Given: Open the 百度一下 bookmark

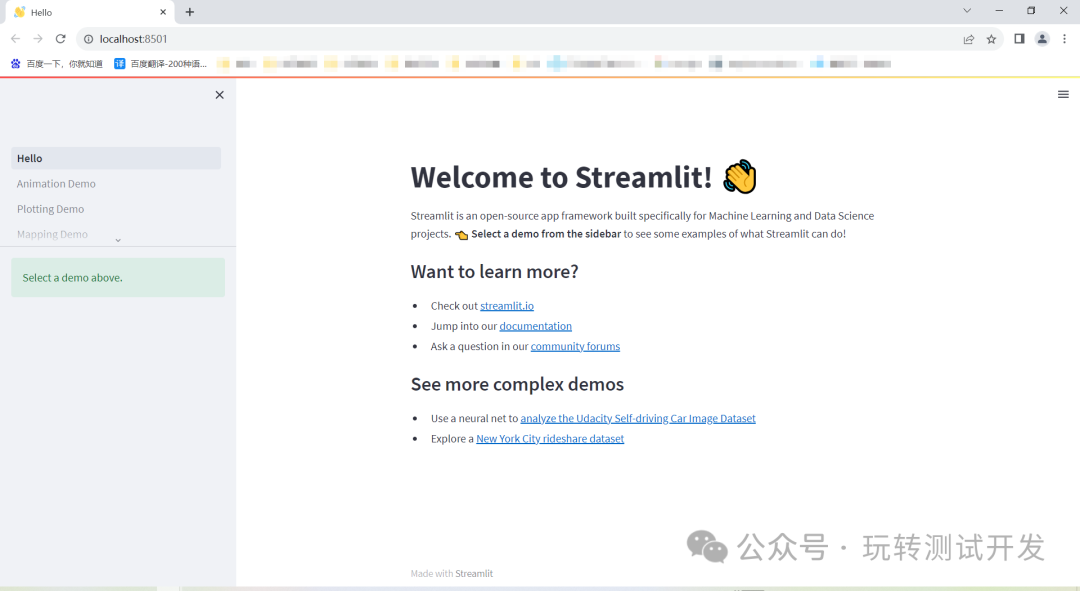Looking at the screenshot, I should [x=56, y=63].
